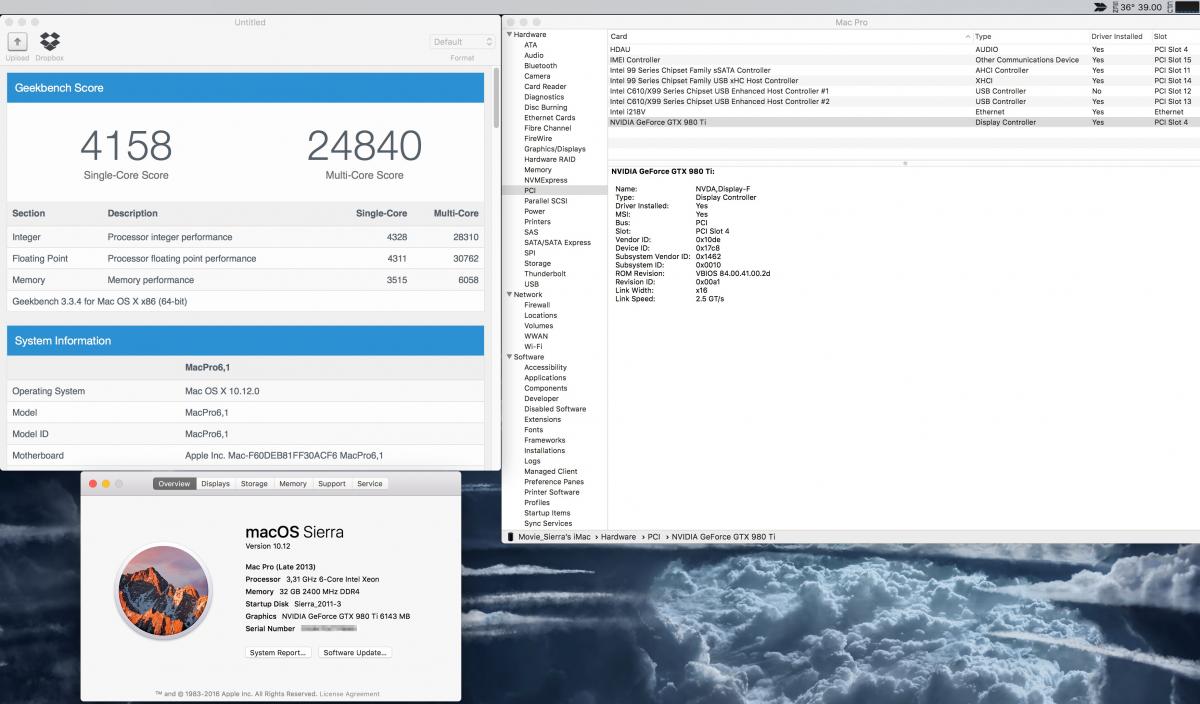Screen dimensions: 1200x704
Task: Switch to the Service tab
Action: tap(370, 484)
